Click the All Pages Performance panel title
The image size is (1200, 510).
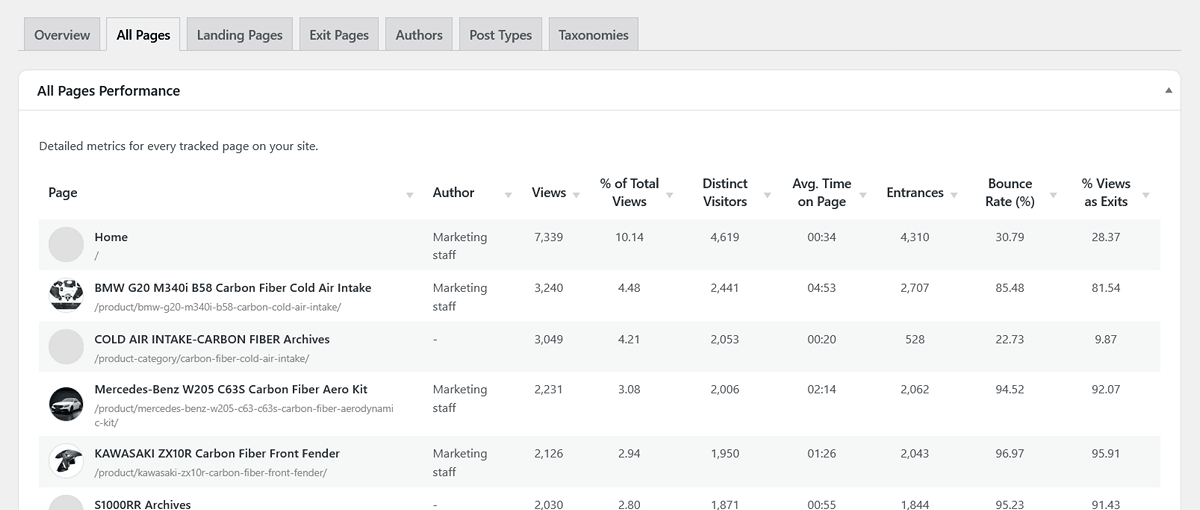pyautogui.click(x=109, y=90)
